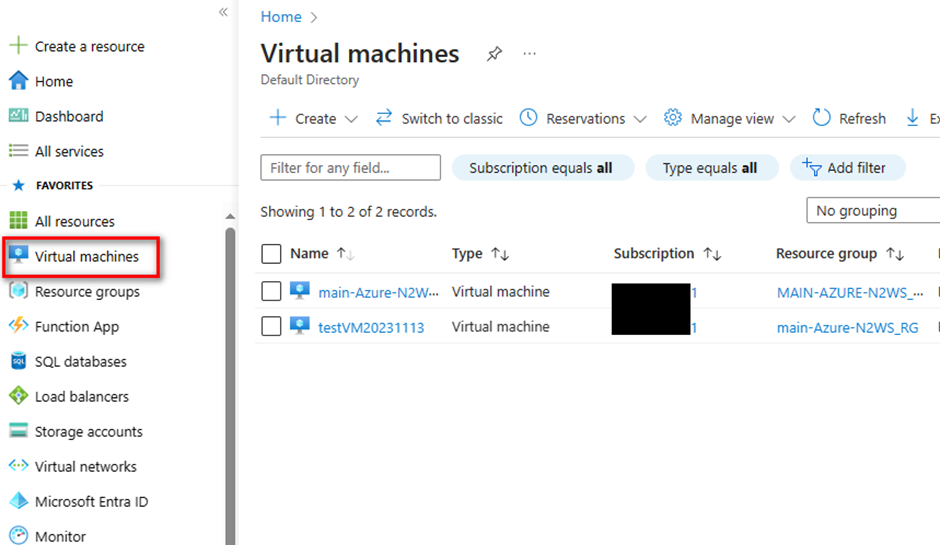Screen dimensions: 940x545
Task: Click the Switch to classic arrows icon
Action: (x=384, y=118)
